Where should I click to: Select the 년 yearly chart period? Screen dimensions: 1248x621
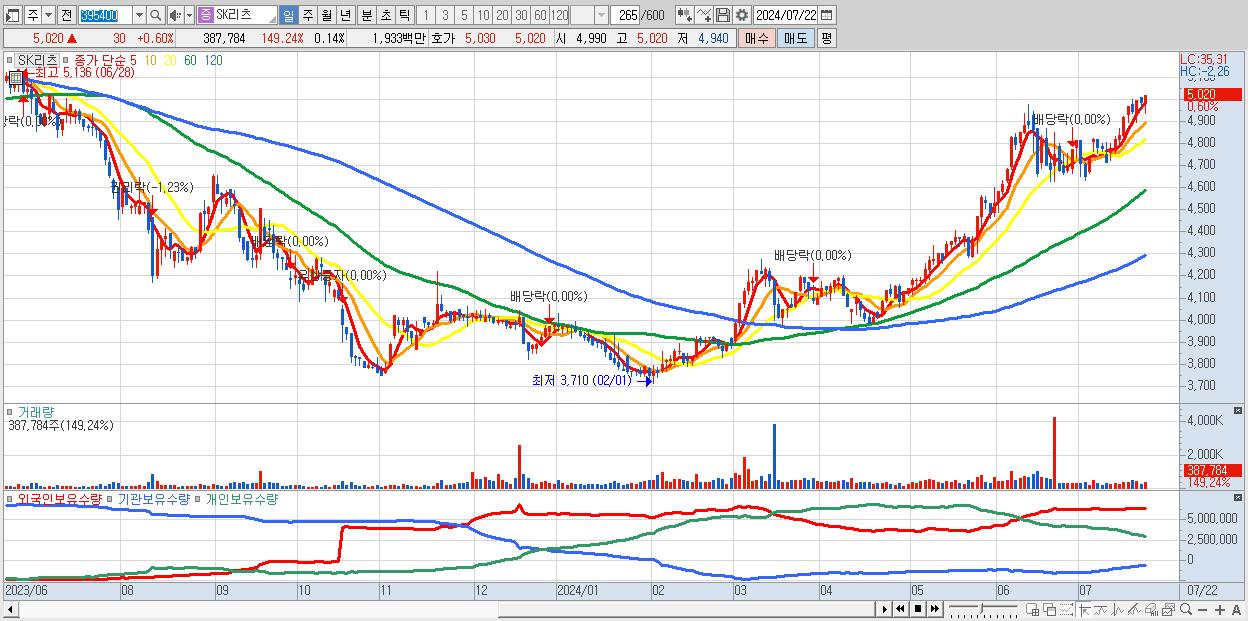[345, 15]
